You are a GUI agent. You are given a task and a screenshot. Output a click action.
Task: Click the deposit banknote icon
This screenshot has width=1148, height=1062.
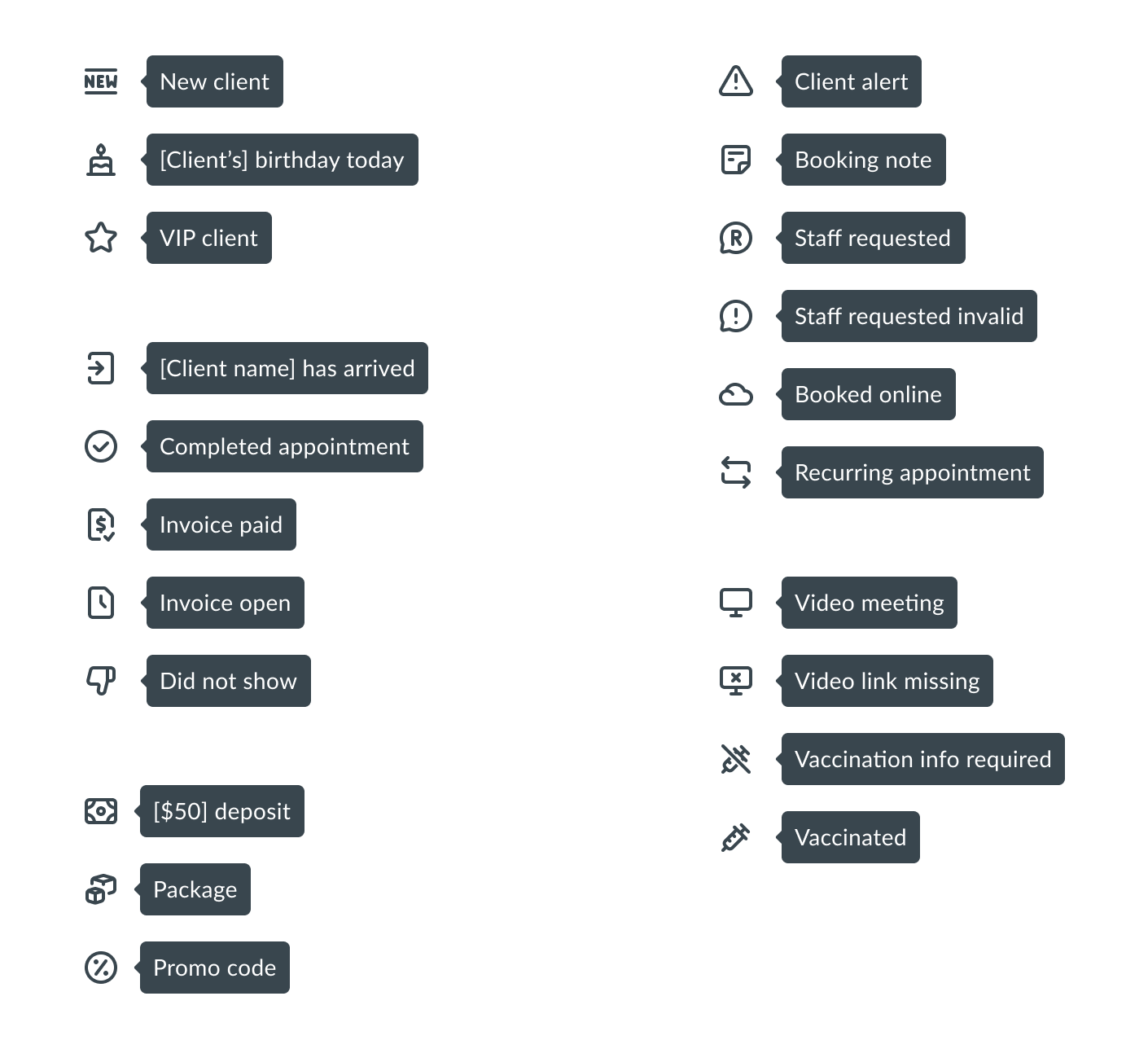click(101, 811)
